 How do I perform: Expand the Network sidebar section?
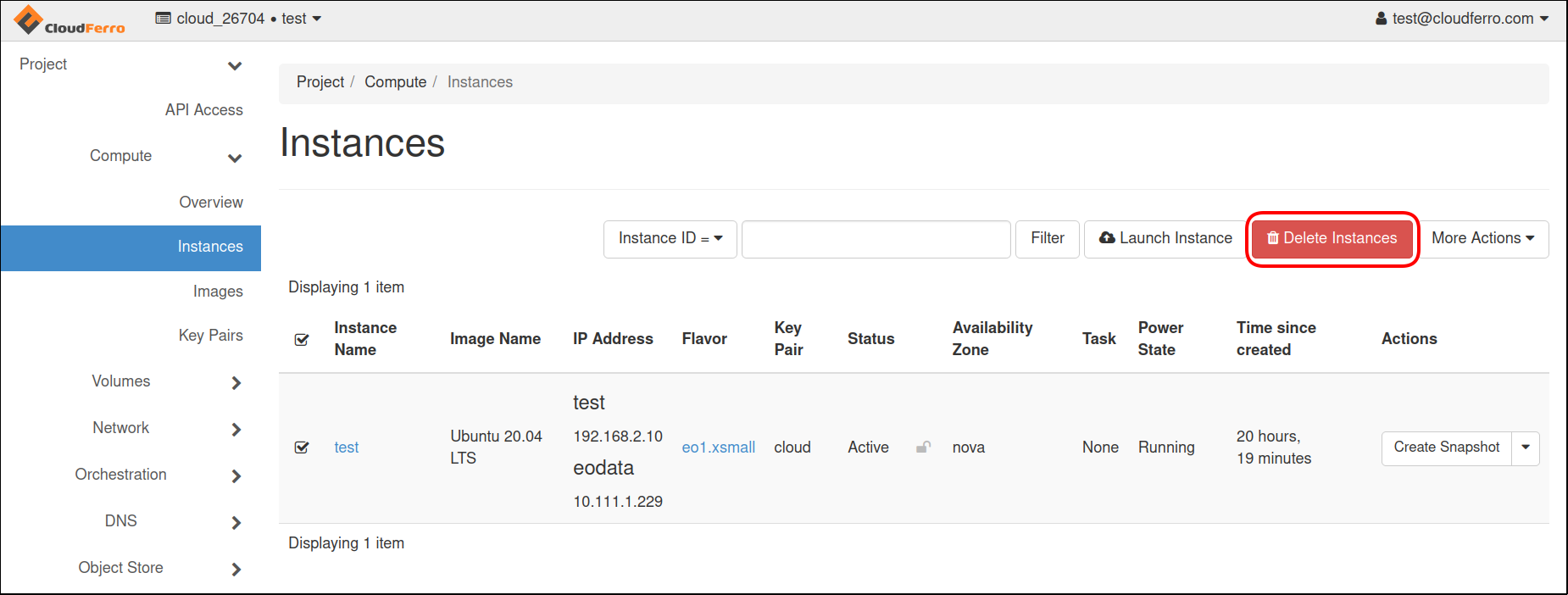[236, 430]
